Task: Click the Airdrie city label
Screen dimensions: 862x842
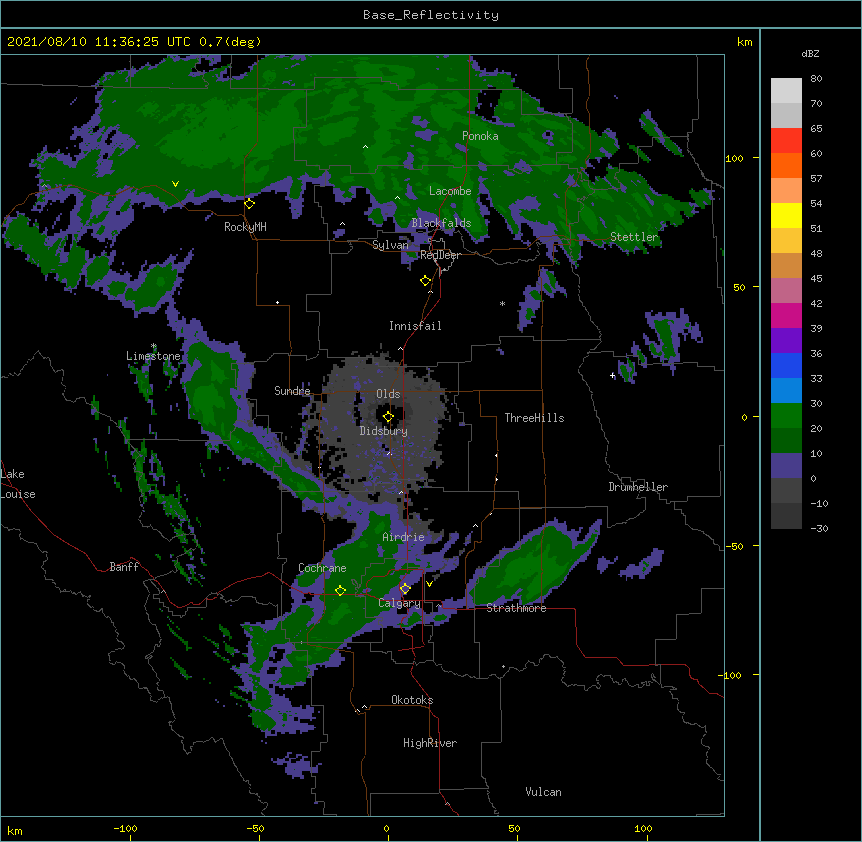Action: coord(404,537)
